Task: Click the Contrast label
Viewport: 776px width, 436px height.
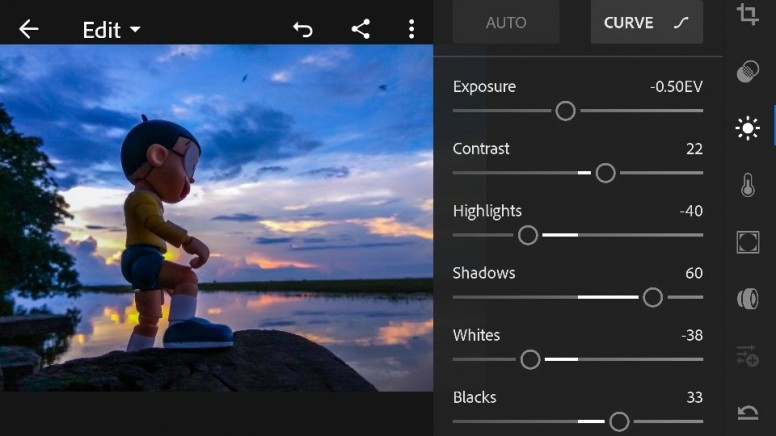Action: 481,149
